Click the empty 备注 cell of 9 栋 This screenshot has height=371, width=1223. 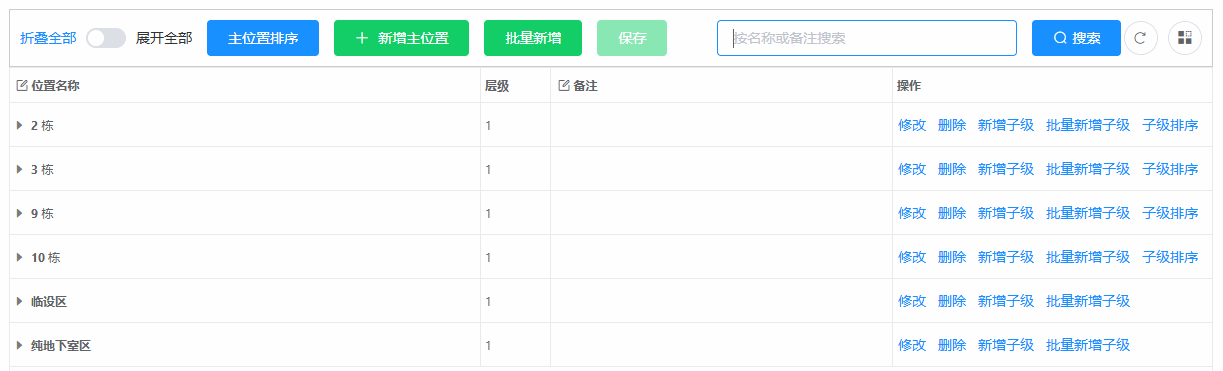(721, 213)
